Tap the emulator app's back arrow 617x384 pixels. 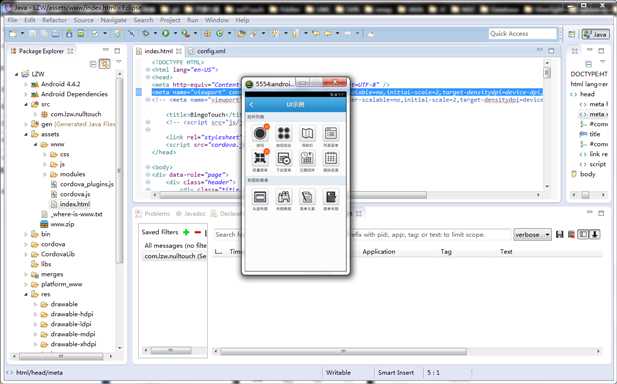pos(251,105)
